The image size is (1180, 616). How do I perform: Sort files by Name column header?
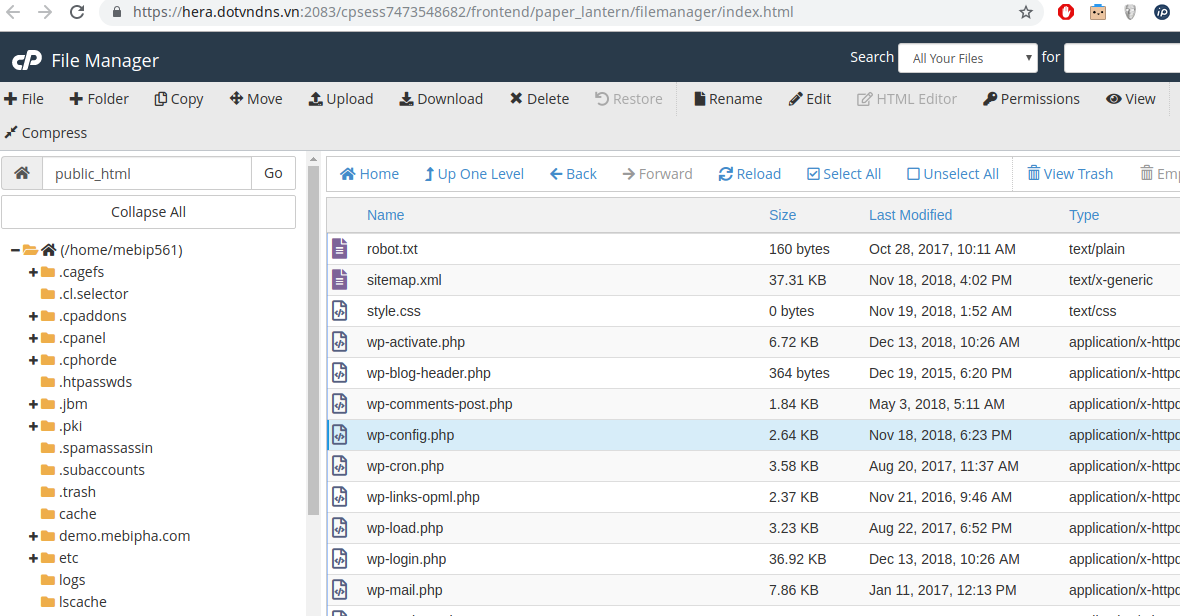coord(385,215)
